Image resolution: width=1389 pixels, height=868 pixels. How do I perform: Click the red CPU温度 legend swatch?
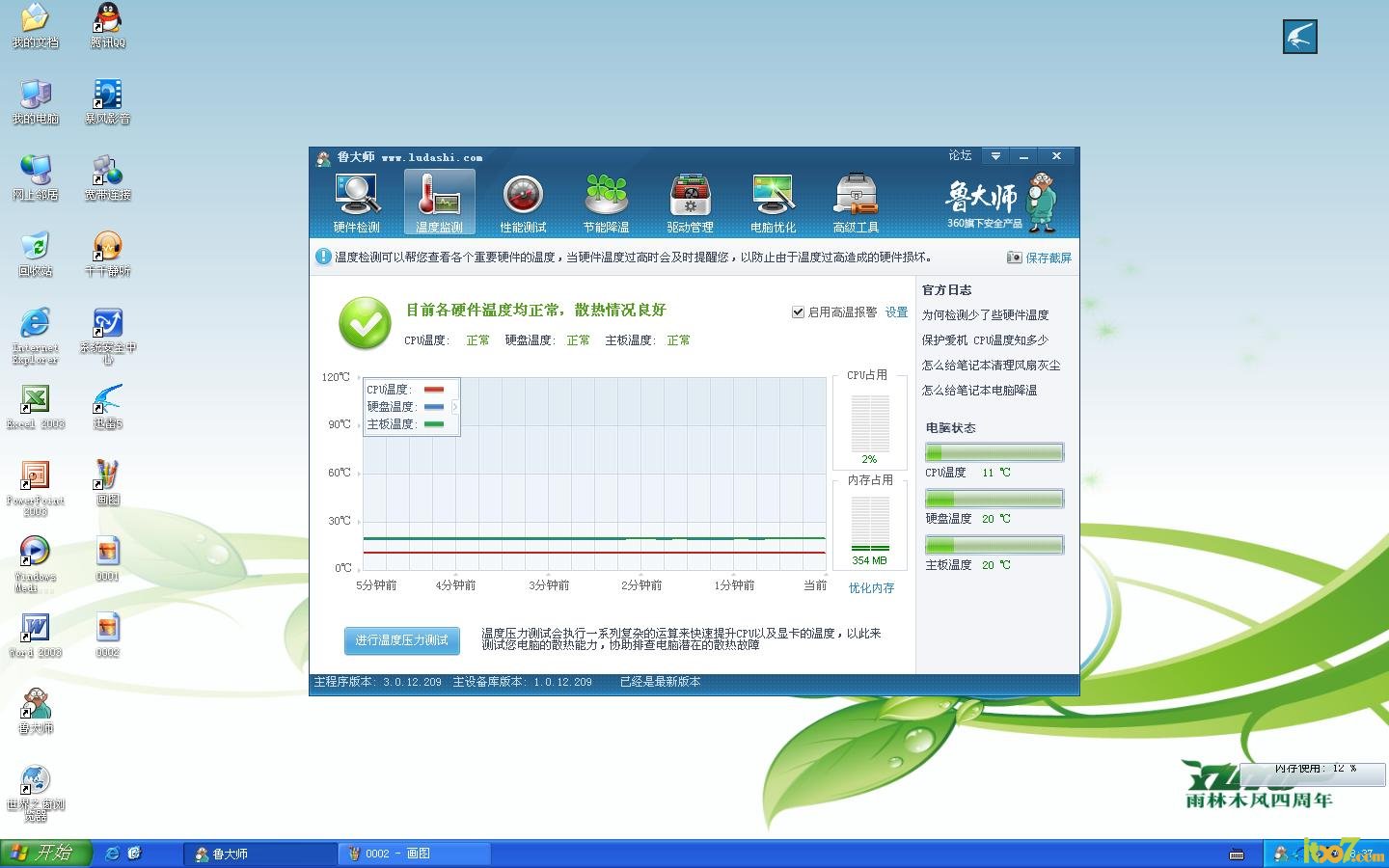434,390
